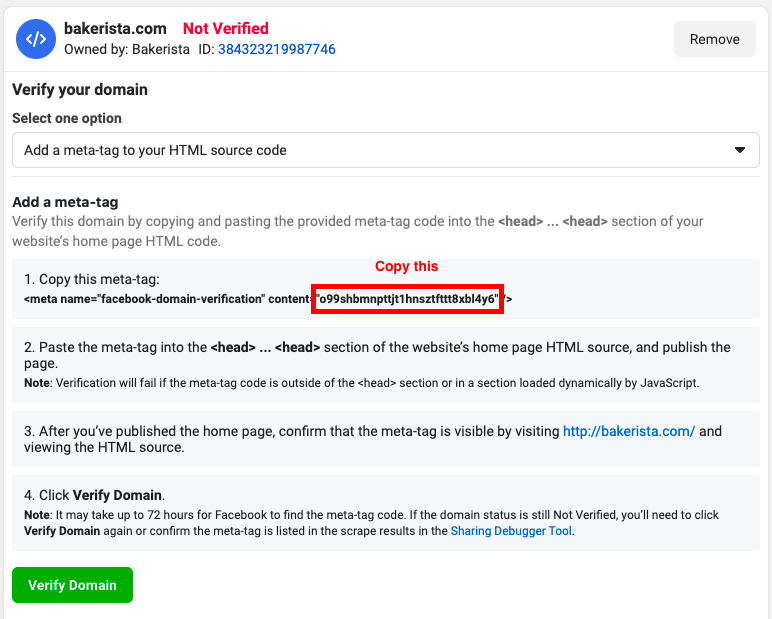This screenshot has width=772, height=619.
Task: Click the 72 hours note text
Action: coord(371,522)
